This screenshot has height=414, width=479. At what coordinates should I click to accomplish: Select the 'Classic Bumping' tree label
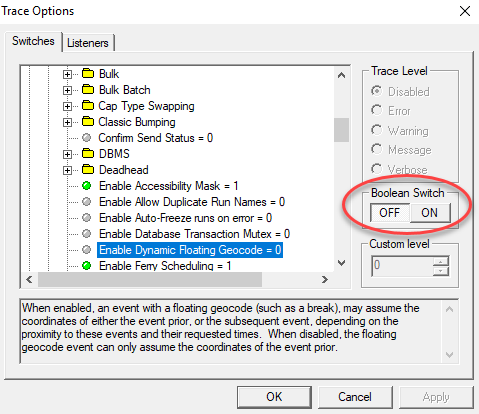tap(137, 122)
